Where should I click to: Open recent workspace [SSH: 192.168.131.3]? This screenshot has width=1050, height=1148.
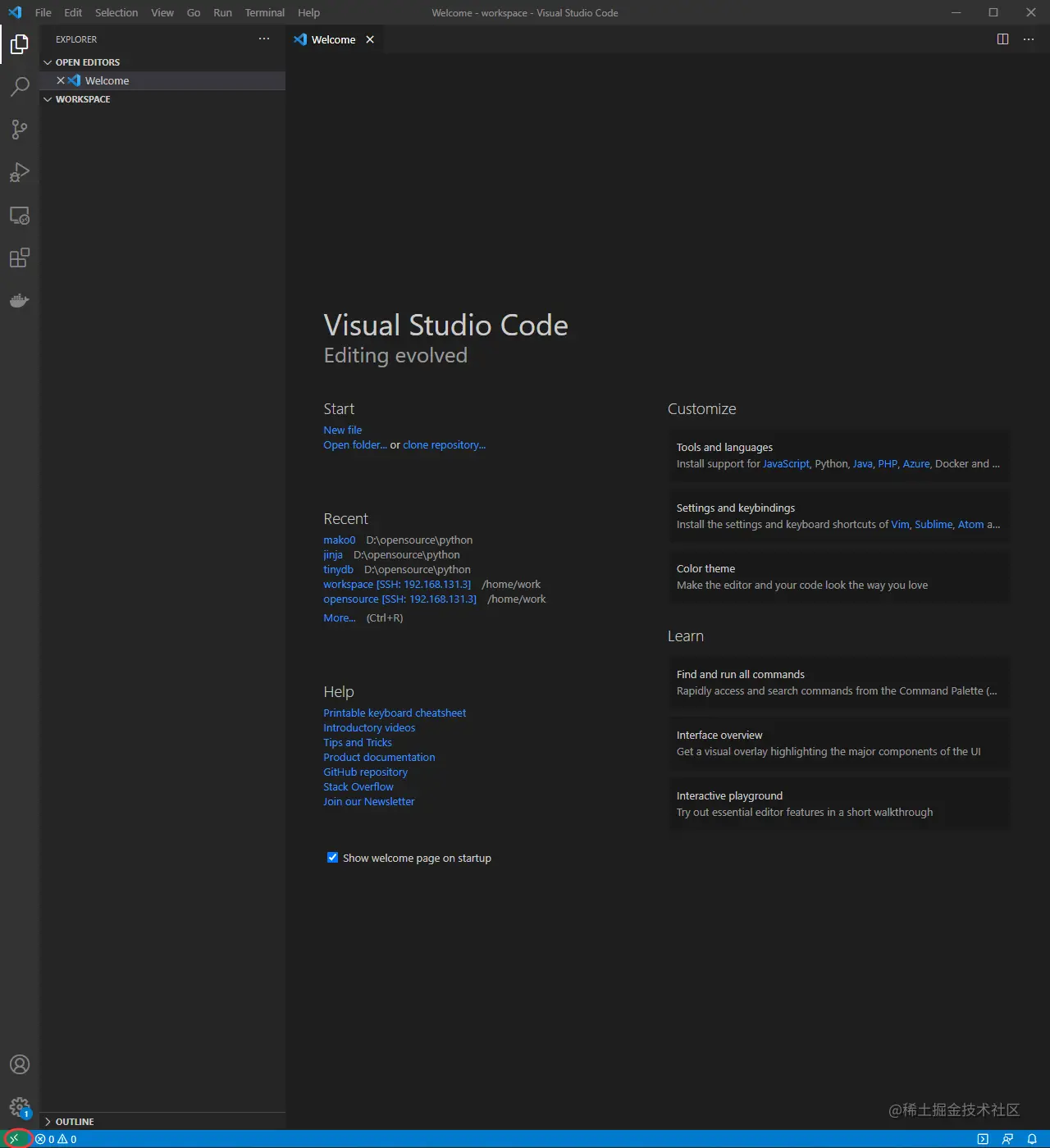tap(397, 584)
